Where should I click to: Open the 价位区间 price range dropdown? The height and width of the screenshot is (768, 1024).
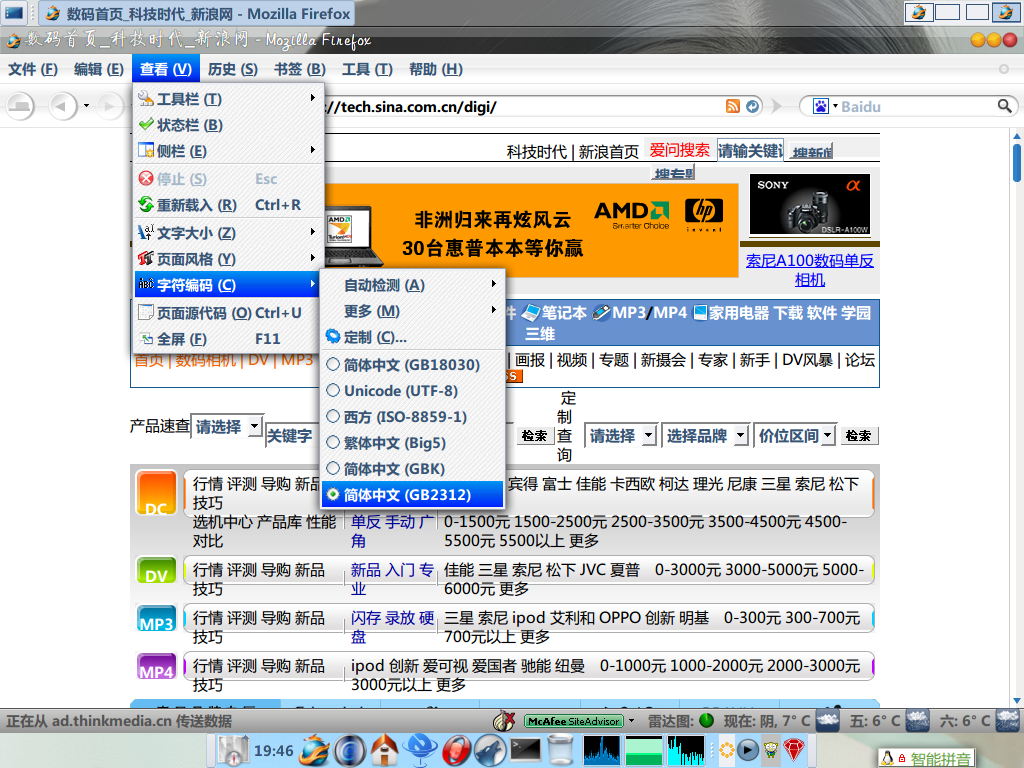pyautogui.click(x=795, y=436)
